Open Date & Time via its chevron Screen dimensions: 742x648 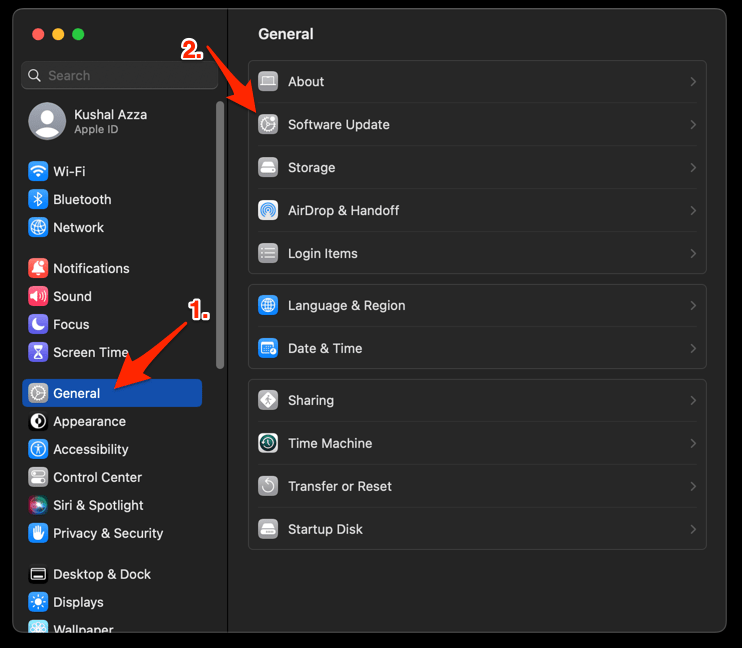[x=692, y=349]
